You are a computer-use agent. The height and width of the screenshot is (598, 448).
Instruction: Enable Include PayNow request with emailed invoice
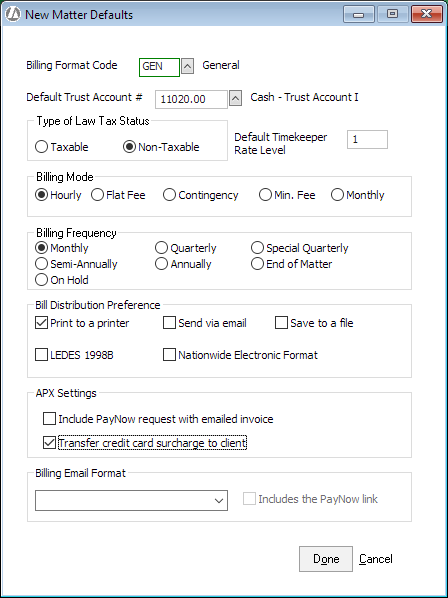(49, 419)
